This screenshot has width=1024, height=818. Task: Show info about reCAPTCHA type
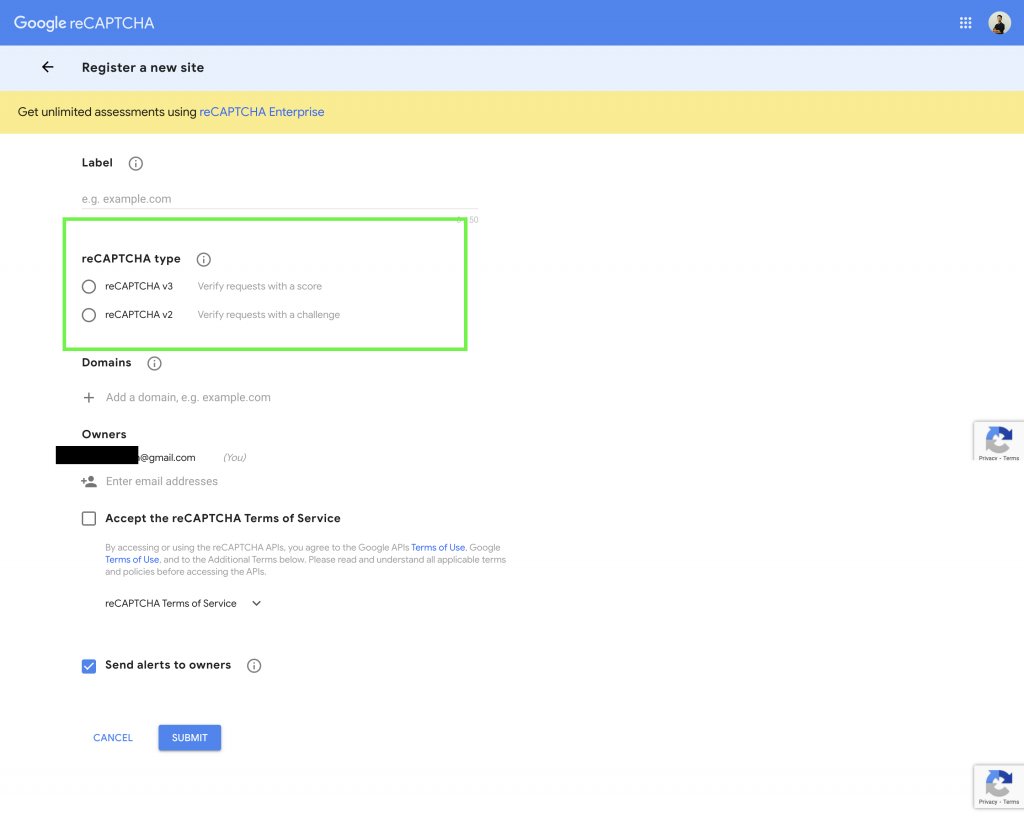(x=204, y=259)
